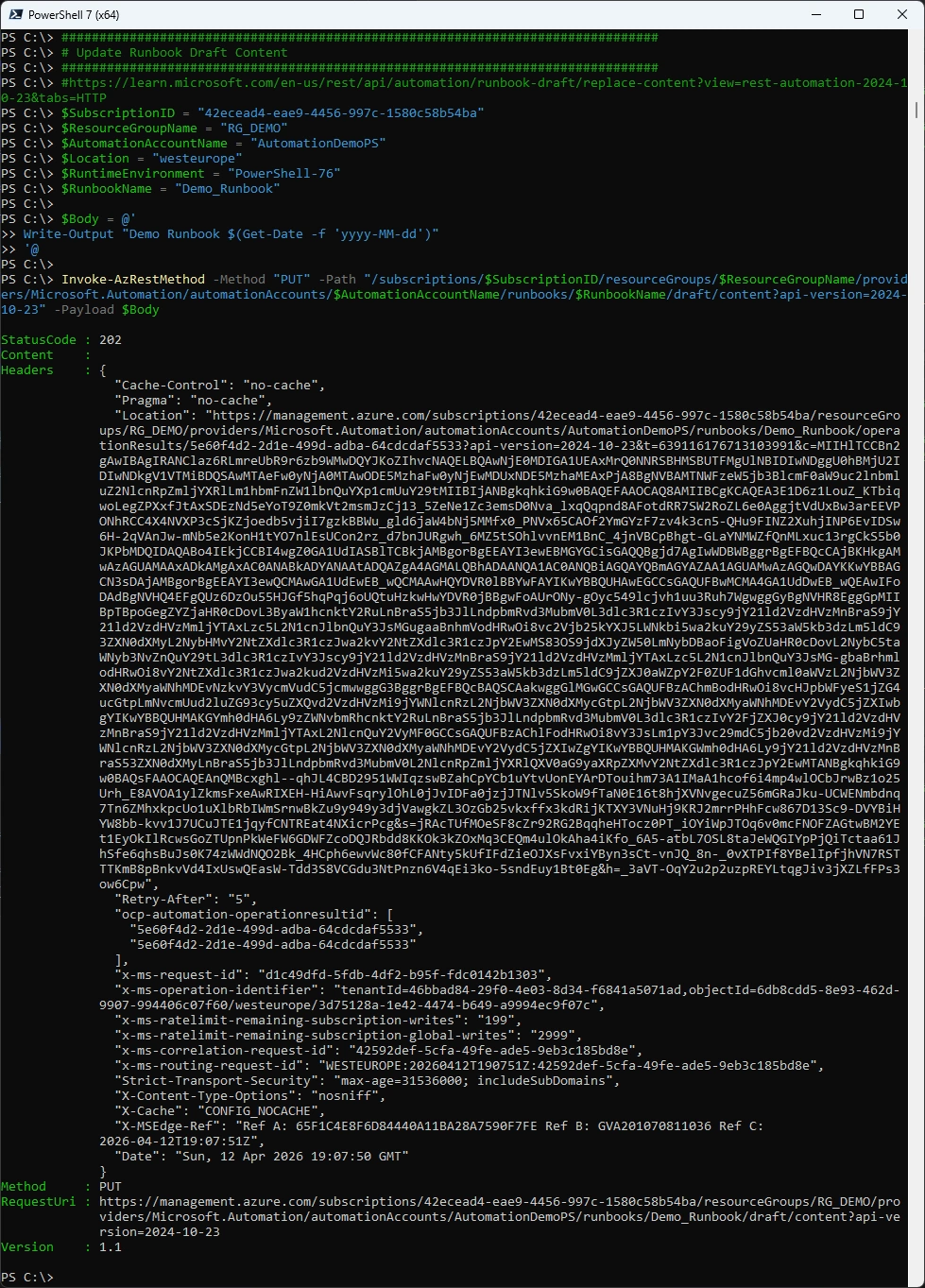This screenshot has height=1288, width=925.
Task: Click the "AutomationDemoPS" account name value
Action: [317, 144]
